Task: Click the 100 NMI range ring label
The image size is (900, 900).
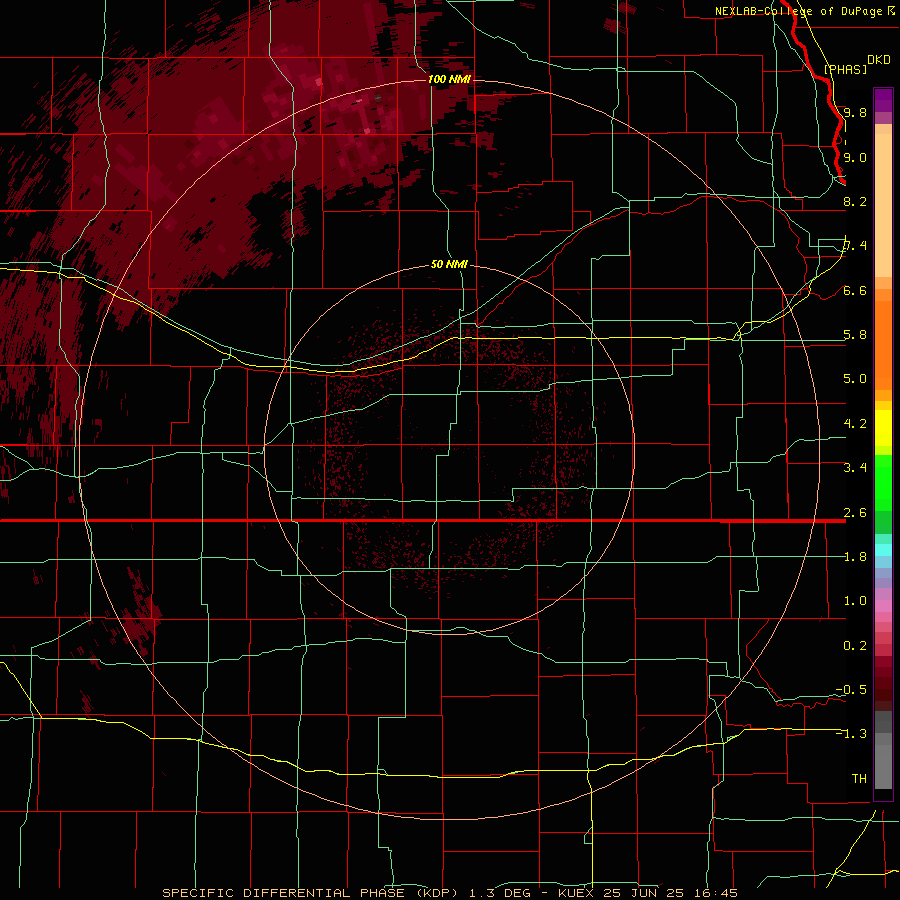Action: click(449, 79)
